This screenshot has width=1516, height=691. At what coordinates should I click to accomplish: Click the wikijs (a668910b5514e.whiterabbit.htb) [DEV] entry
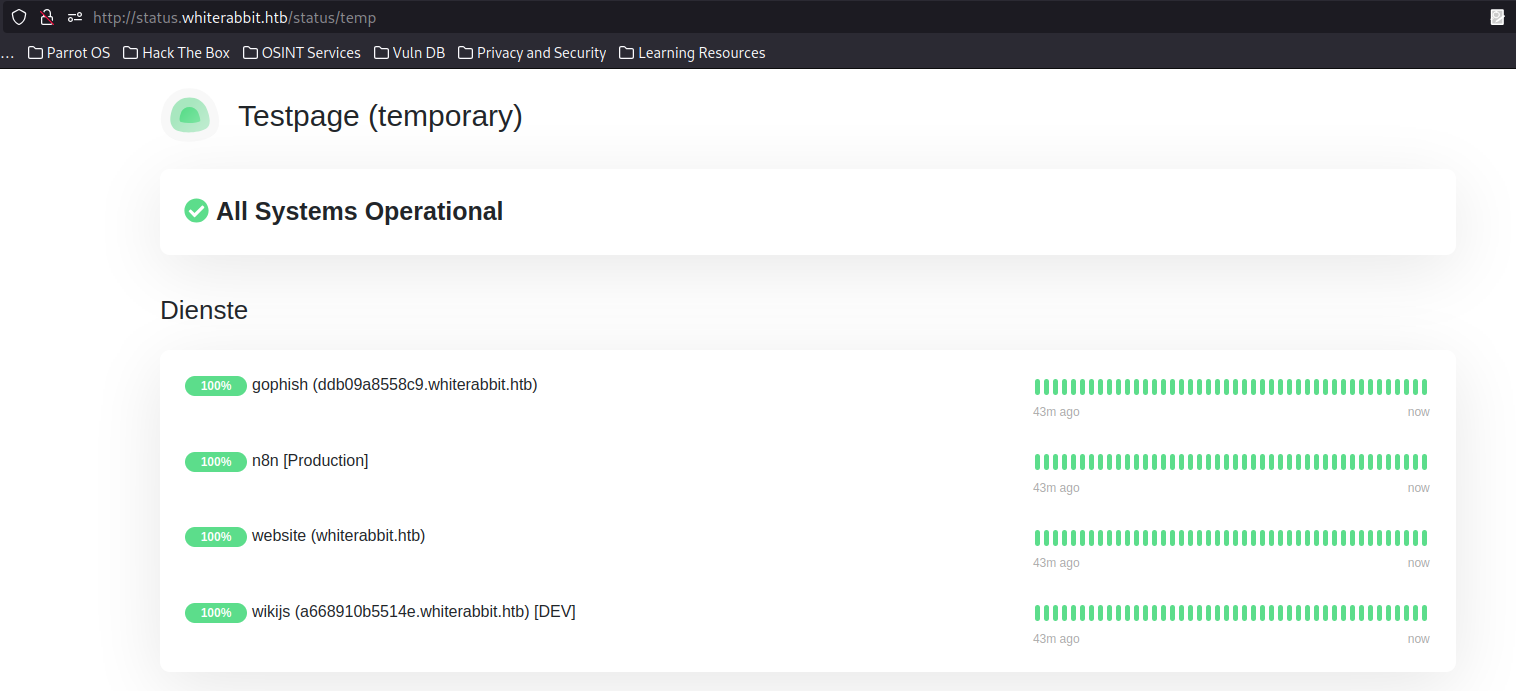[x=413, y=612]
